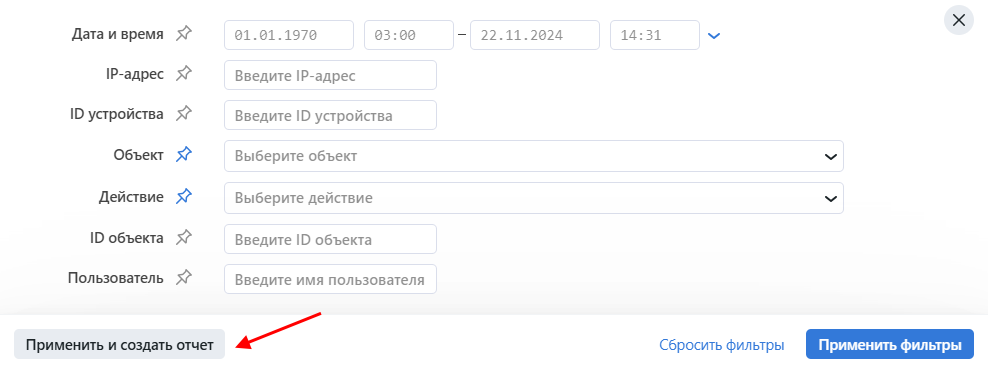Click the start date field 01.01.1970

[x=289, y=35]
